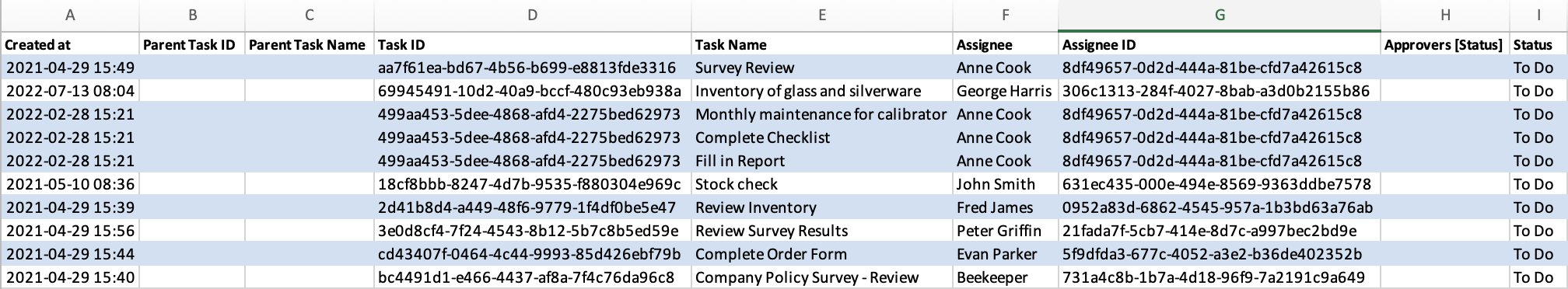Viewport: 1568px width, 289px height.
Task: Select Task ID starting with aa7f61ea
Action: coord(533,68)
